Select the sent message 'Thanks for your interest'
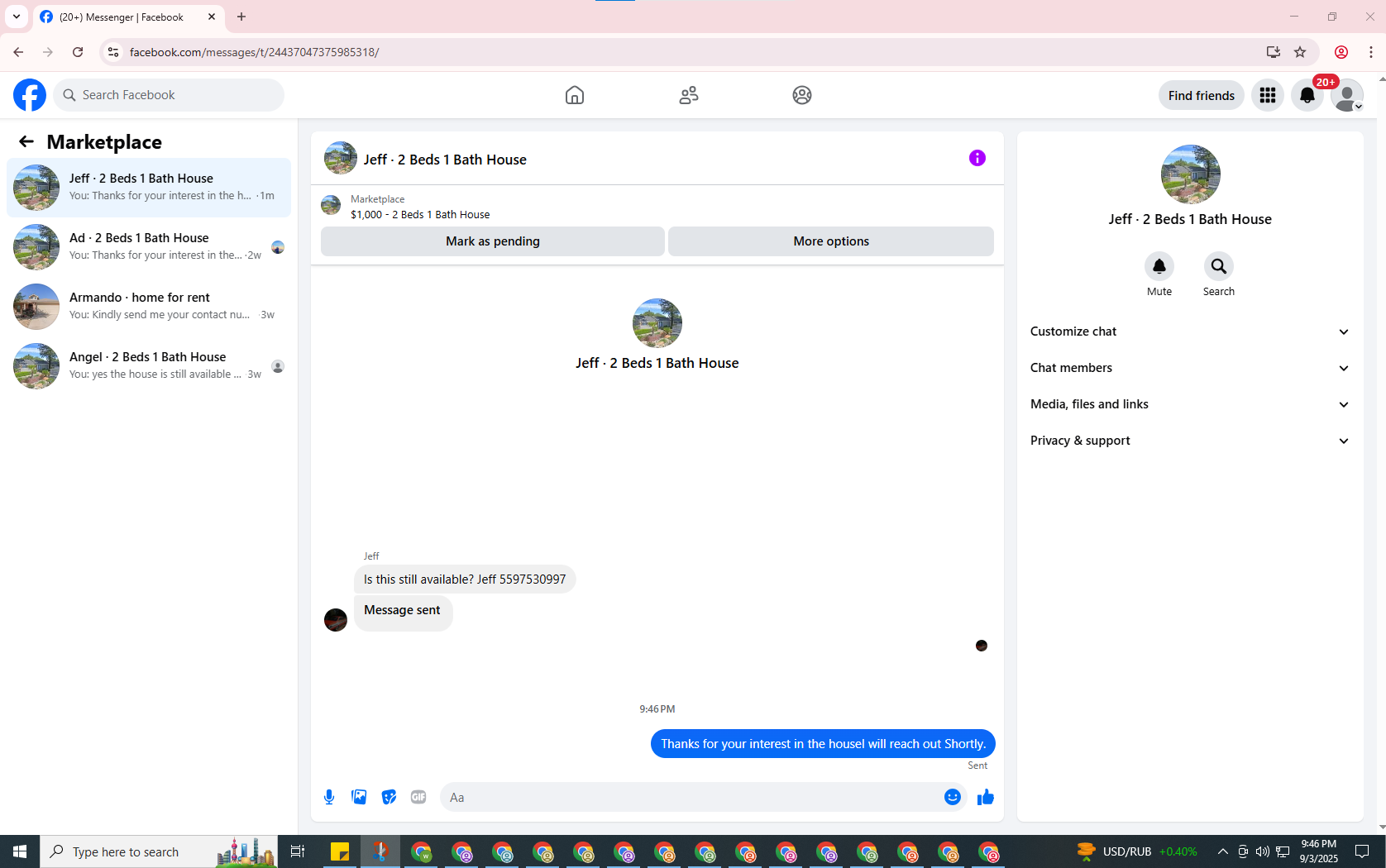 [x=823, y=744]
